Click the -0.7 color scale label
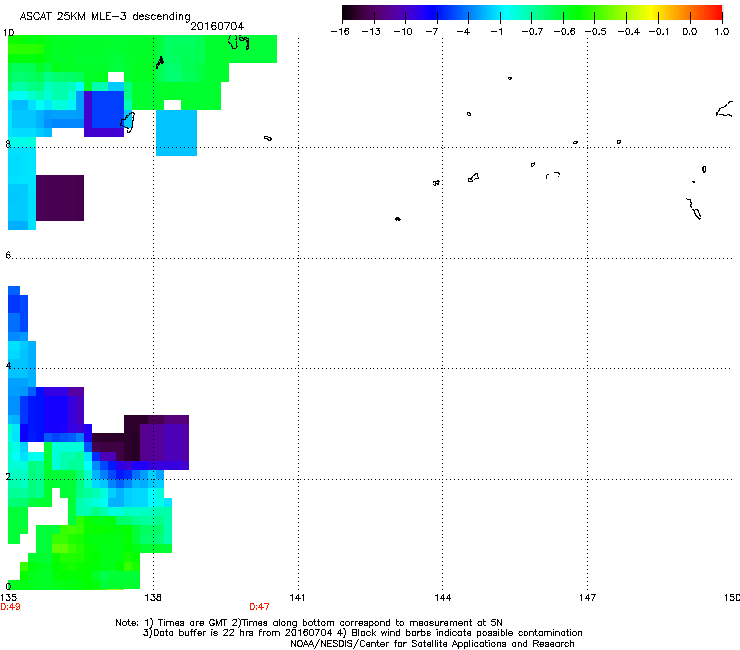Viewport: 740px width, 650px height. tap(532, 32)
